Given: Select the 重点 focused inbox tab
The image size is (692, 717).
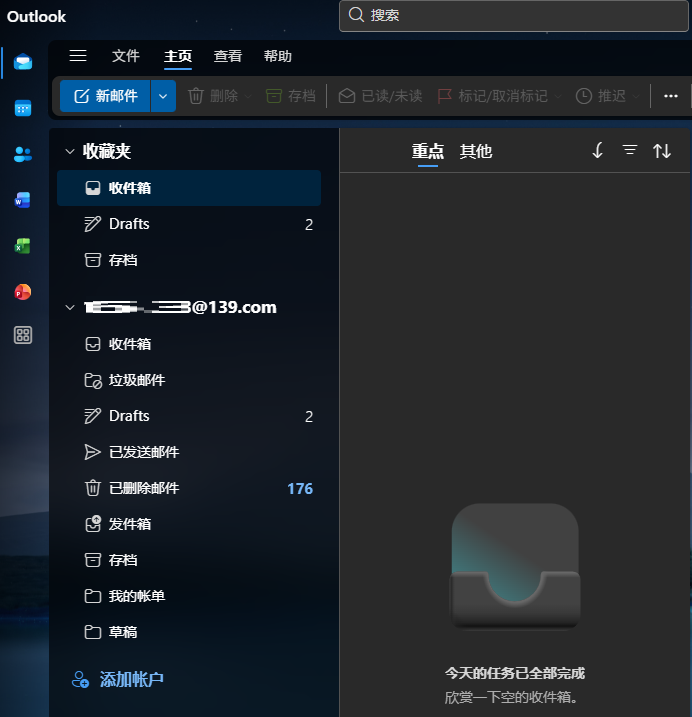Looking at the screenshot, I should pos(428,151).
